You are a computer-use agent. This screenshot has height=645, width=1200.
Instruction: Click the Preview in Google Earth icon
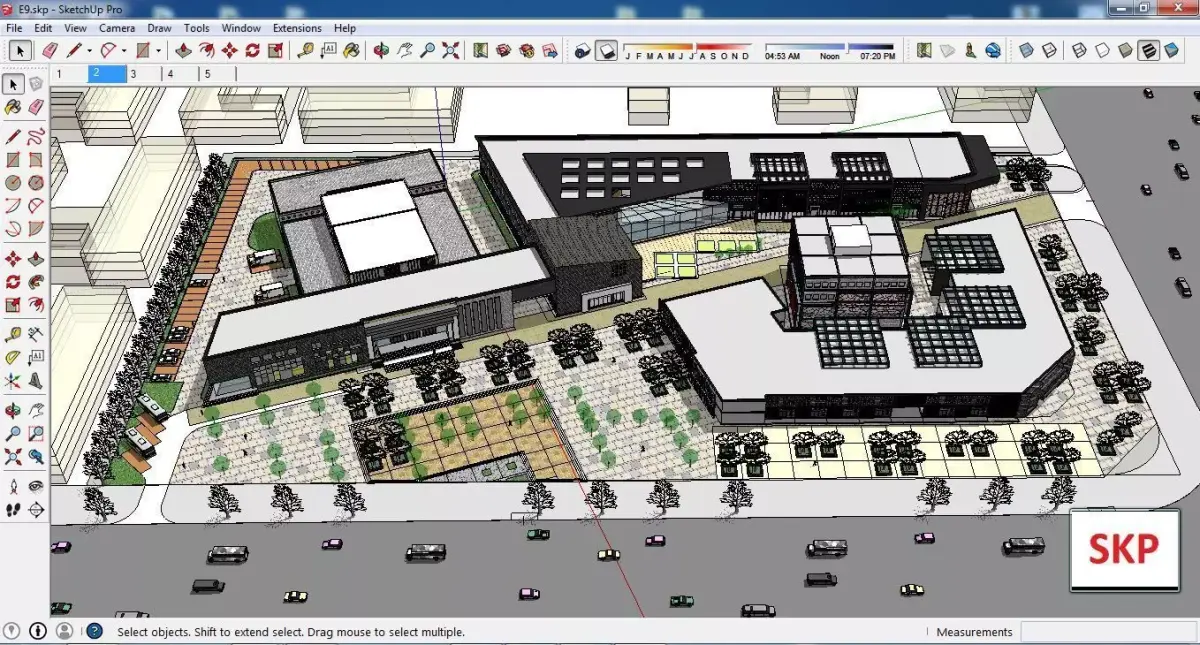pos(993,50)
